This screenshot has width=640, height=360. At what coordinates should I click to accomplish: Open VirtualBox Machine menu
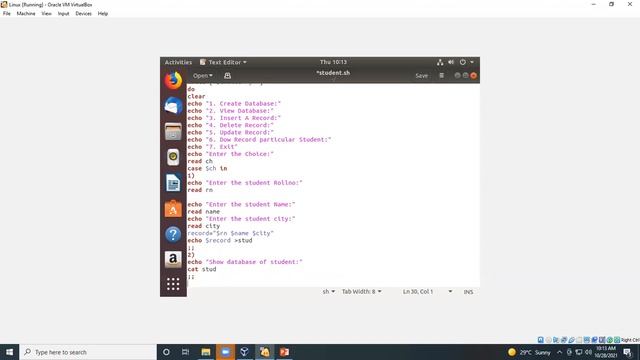[26, 13]
